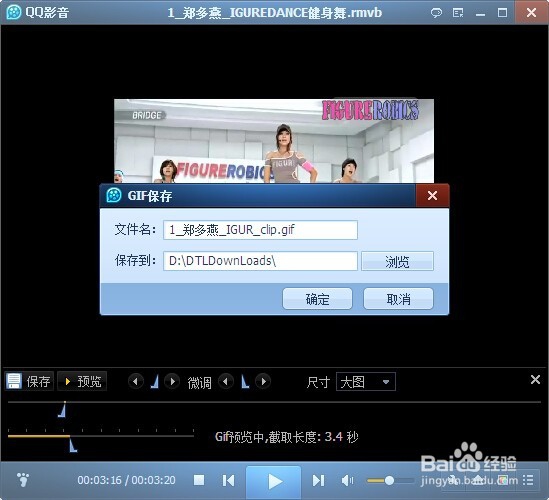This screenshot has width=549, height=500.
Task: Minimize the QQ影音 window
Action: [480, 13]
